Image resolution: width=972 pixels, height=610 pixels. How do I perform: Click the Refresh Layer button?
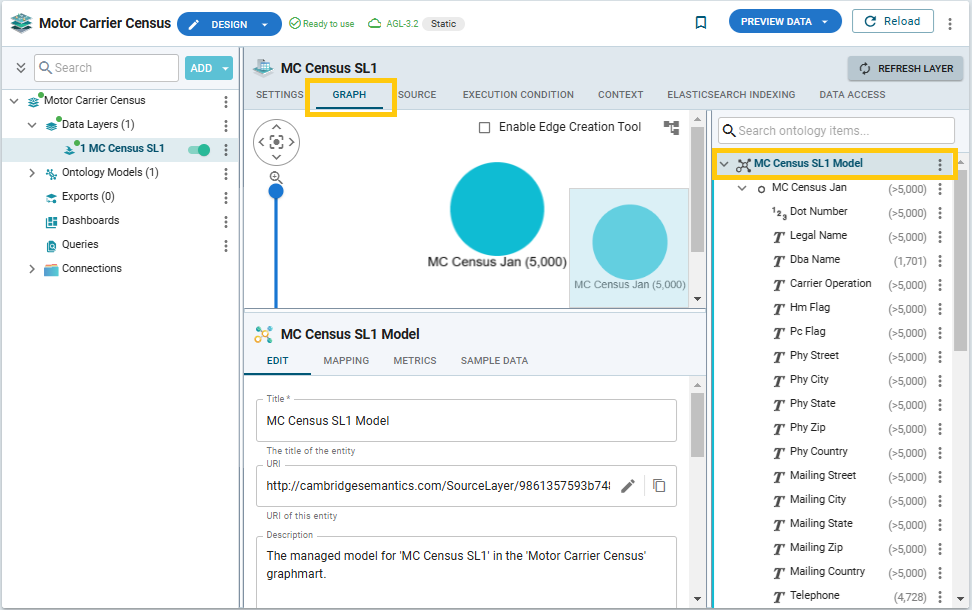[905, 68]
